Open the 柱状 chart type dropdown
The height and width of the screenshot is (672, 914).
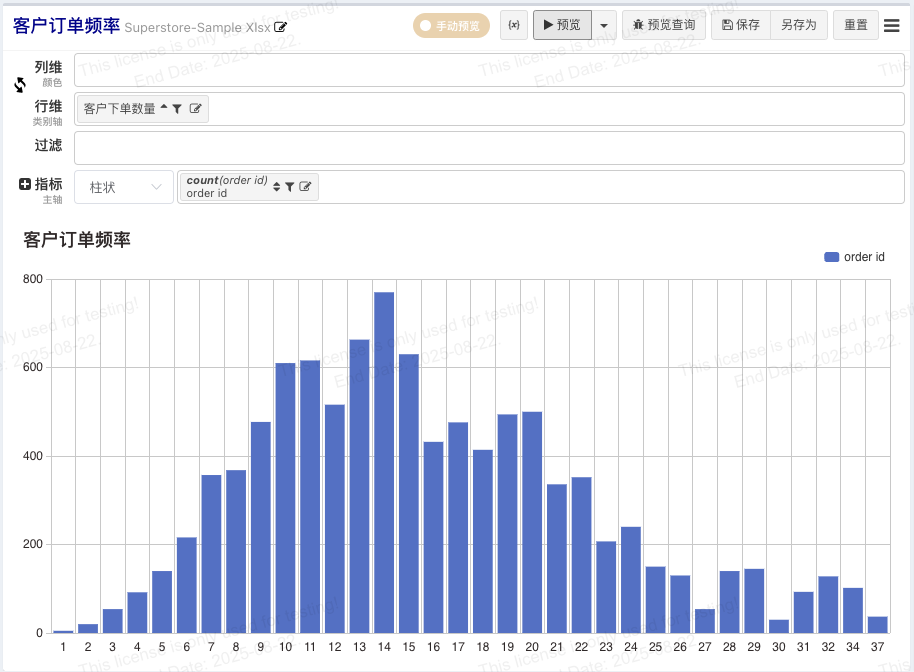(125, 187)
